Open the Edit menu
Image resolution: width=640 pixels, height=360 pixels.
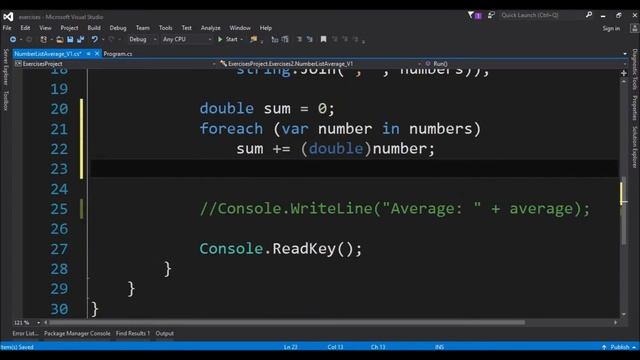tap(25, 28)
